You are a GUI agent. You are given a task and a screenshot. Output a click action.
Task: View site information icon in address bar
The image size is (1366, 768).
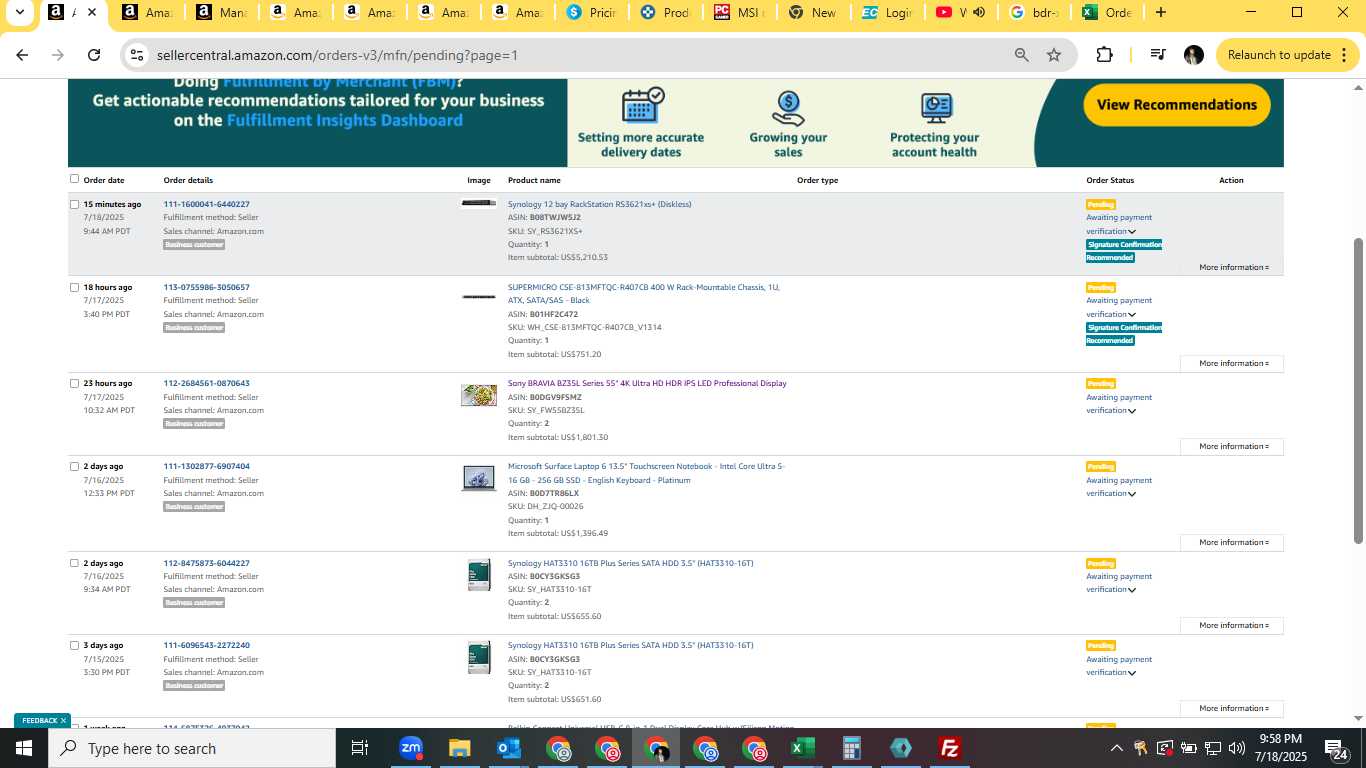137,55
